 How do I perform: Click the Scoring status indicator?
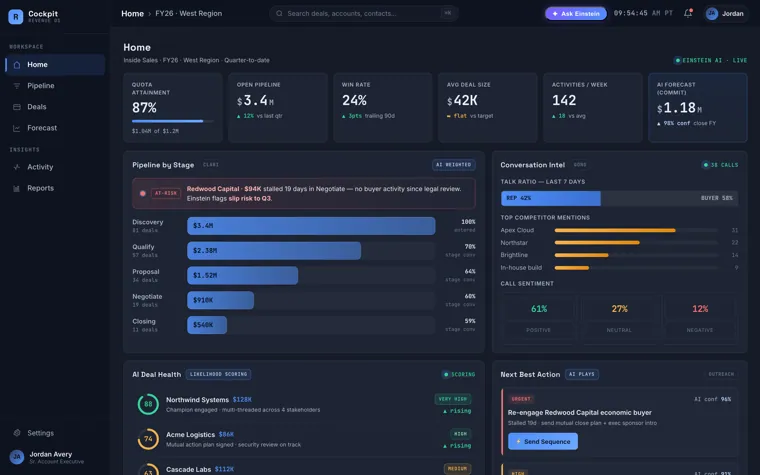(459, 374)
